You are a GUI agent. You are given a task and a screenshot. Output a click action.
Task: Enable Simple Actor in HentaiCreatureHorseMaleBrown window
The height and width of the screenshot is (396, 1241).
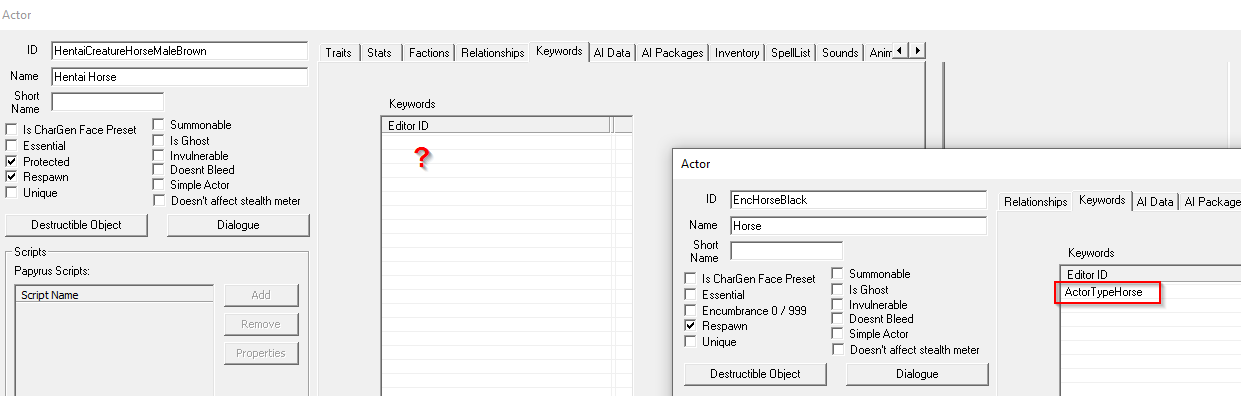click(x=159, y=185)
